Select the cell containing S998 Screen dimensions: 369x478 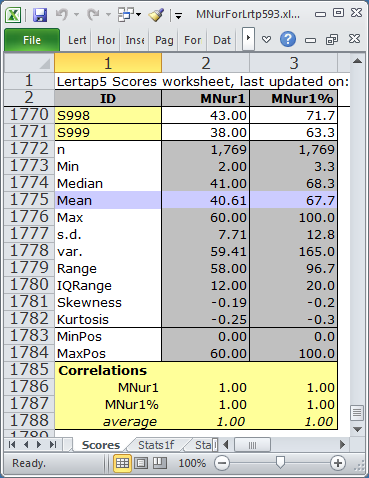108,115
